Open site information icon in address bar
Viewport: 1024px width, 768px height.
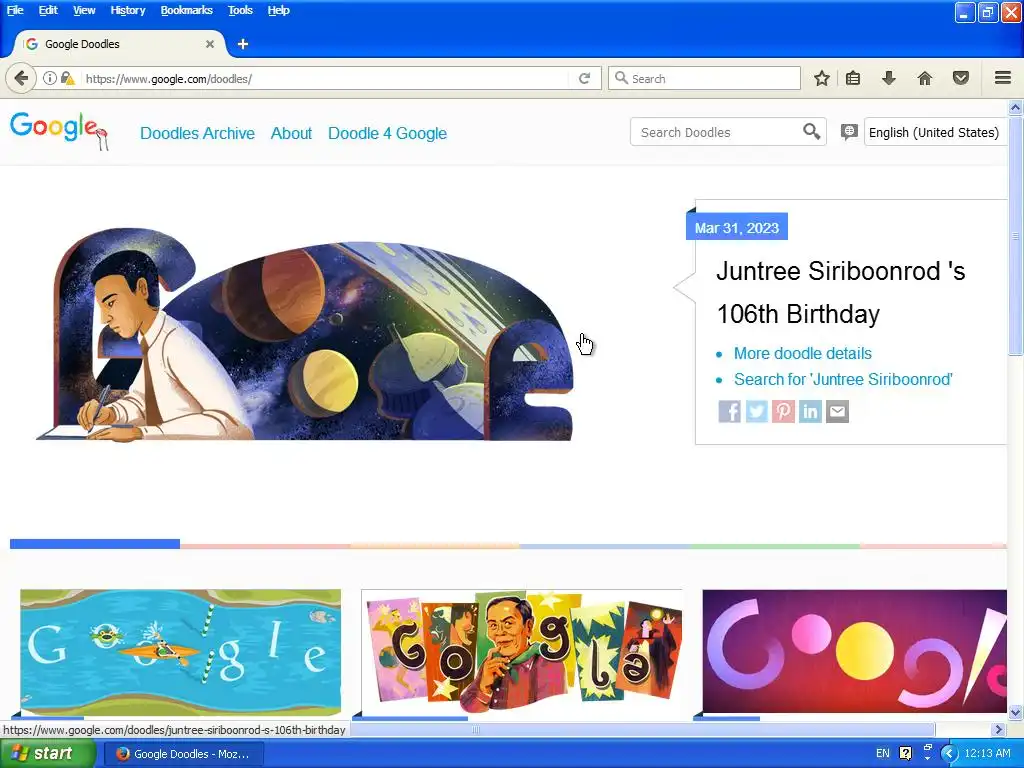[50, 78]
